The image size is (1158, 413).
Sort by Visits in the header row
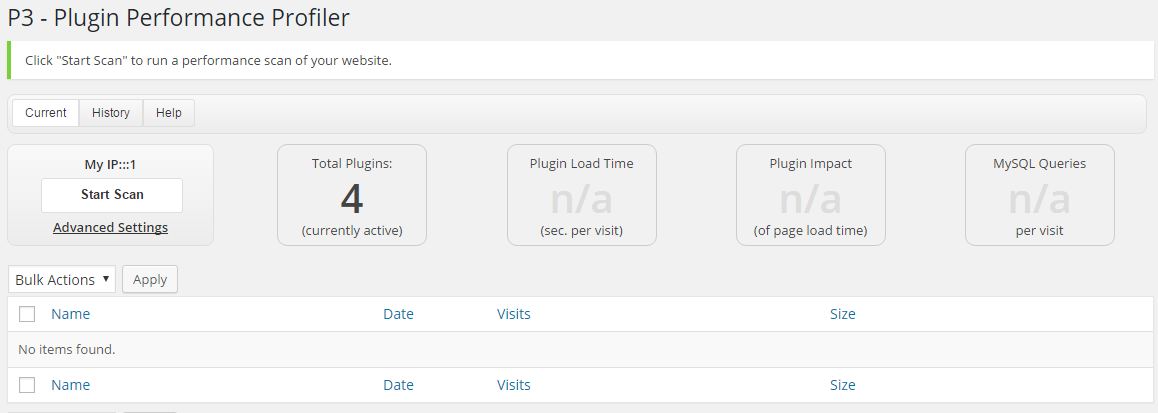(513, 314)
